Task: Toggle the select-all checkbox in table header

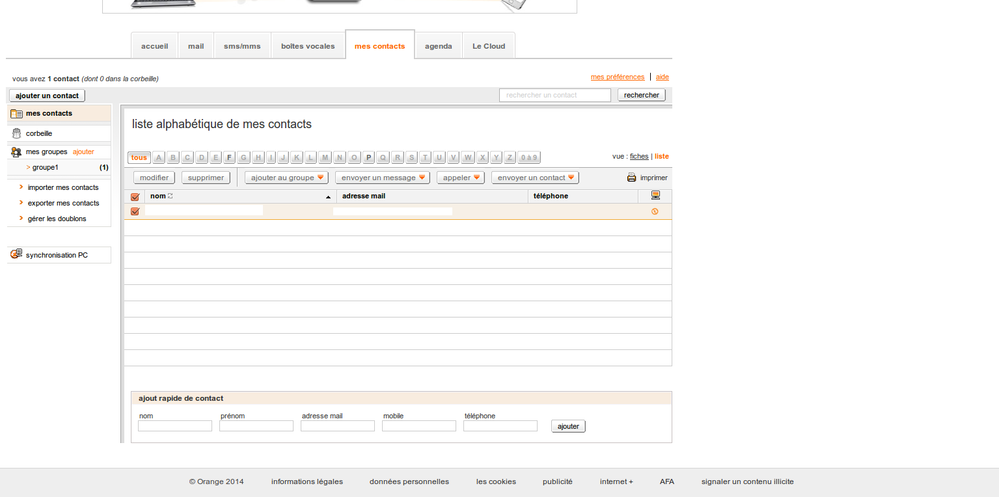Action: click(x=135, y=197)
